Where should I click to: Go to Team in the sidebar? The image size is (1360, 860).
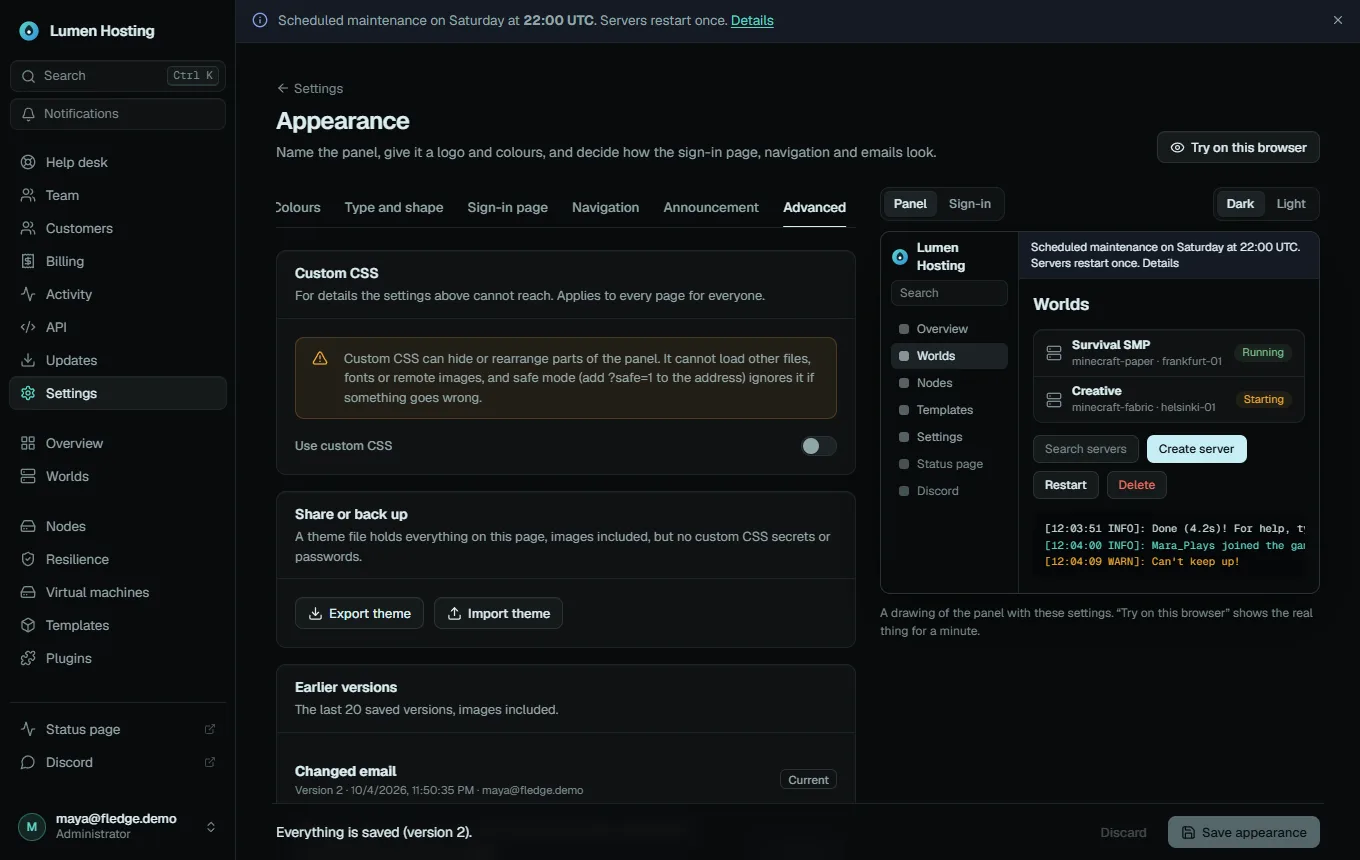pos(118,195)
